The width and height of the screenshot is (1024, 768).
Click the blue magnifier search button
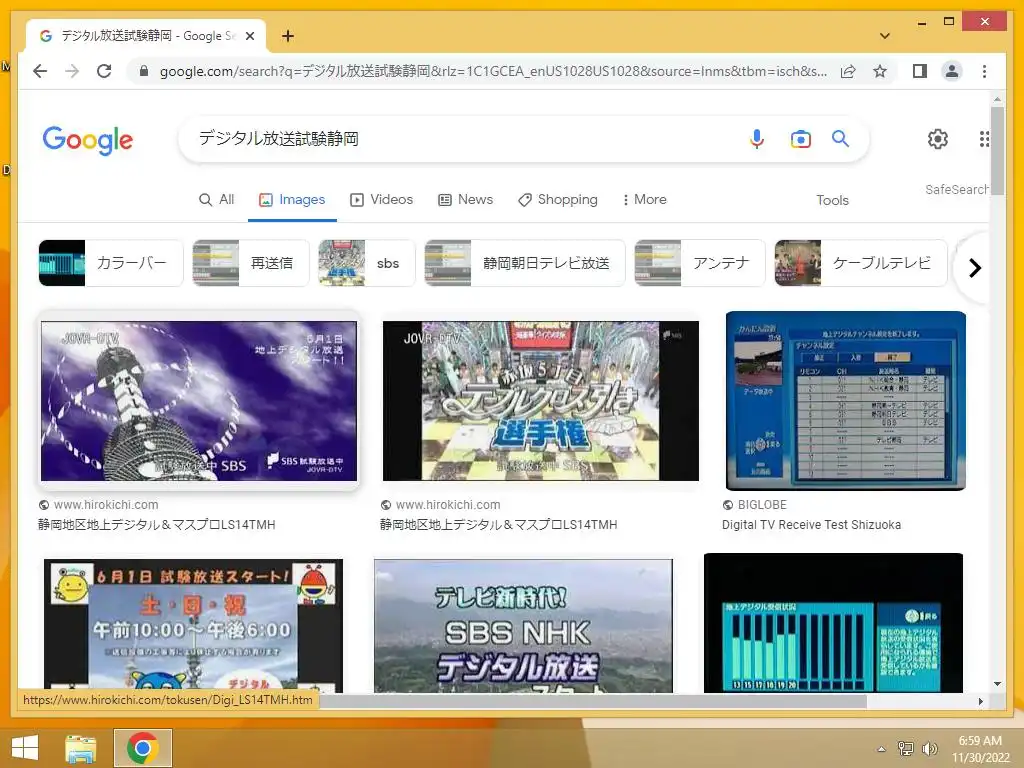[x=840, y=138]
